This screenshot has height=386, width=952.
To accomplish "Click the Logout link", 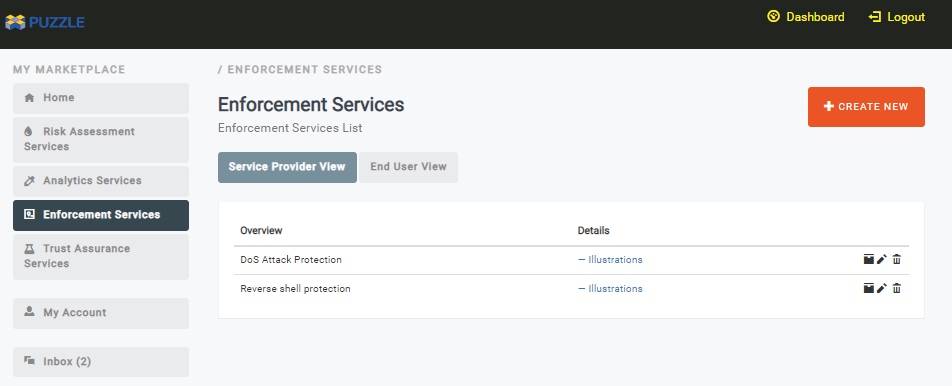I will click(897, 17).
